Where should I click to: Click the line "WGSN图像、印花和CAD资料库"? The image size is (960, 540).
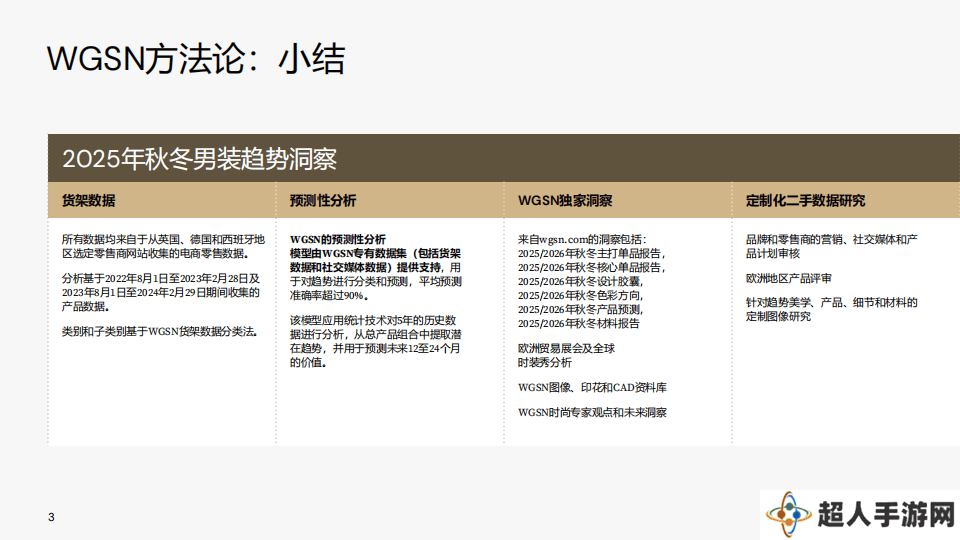[x=593, y=388]
